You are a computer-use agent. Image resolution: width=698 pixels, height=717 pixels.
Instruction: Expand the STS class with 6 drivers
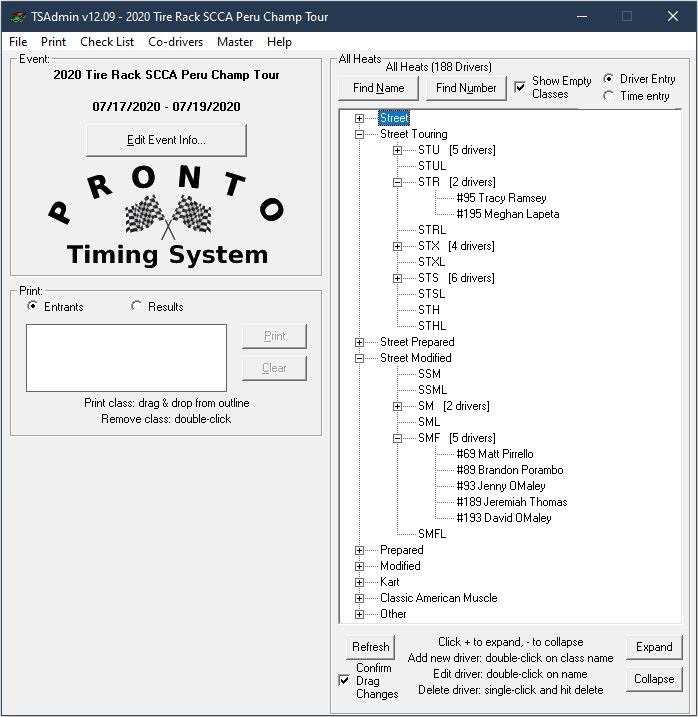397,278
